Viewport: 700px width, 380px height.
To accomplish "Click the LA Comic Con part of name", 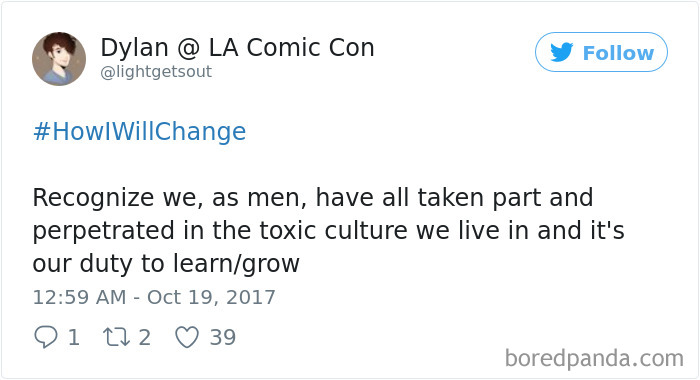I will pos(292,47).
